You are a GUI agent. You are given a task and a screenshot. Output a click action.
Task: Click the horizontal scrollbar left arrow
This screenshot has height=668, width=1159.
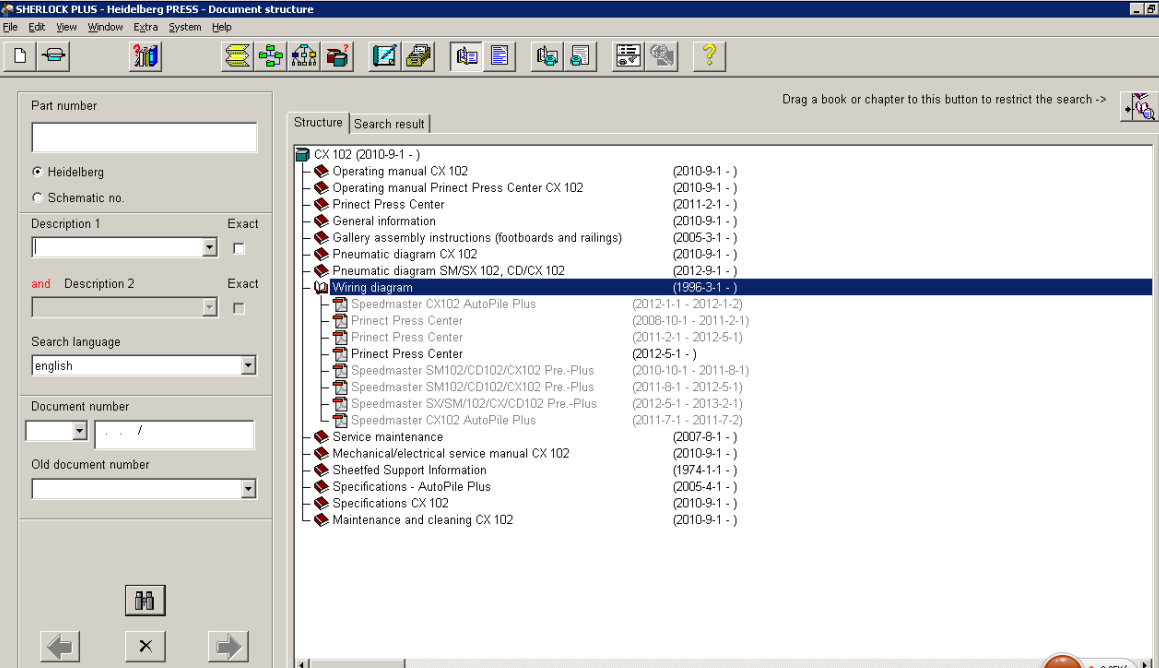click(301, 664)
